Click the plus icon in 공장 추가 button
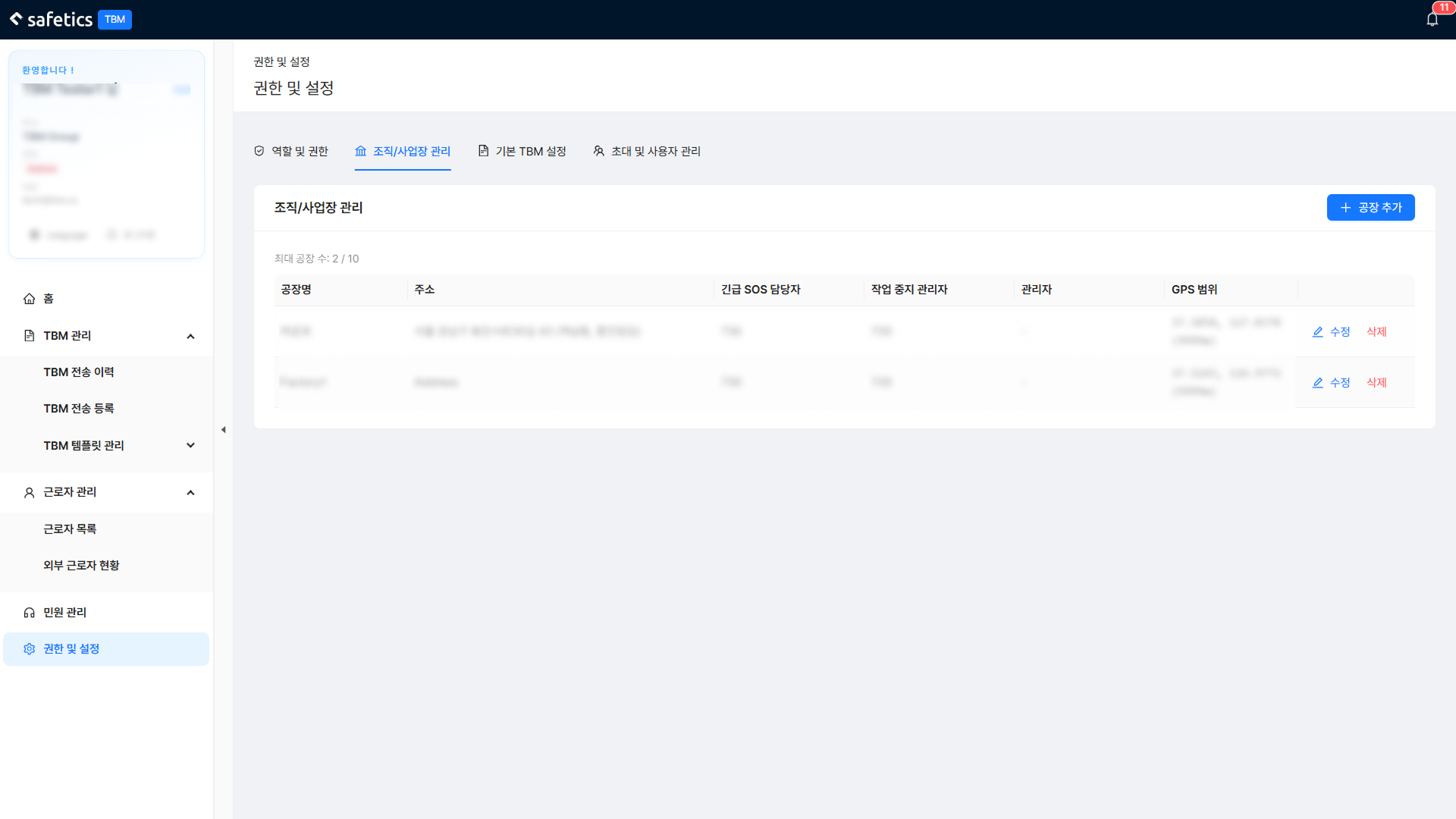 [1345, 208]
